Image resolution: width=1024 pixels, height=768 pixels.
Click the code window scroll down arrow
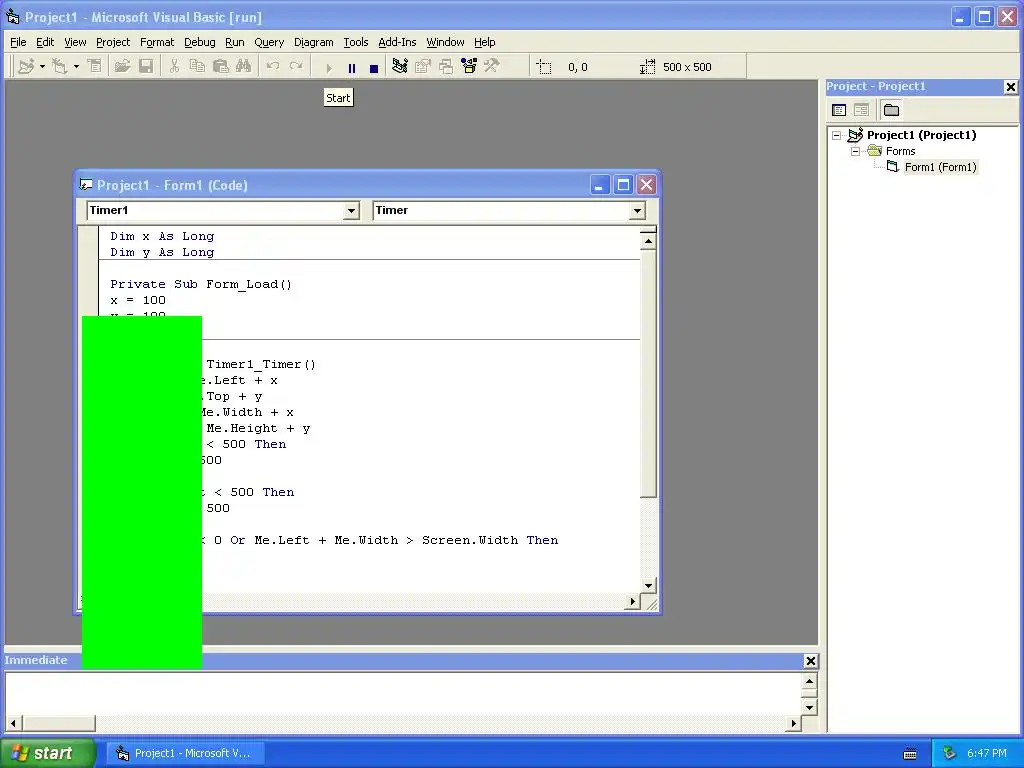pyautogui.click(x=648, y=586)
